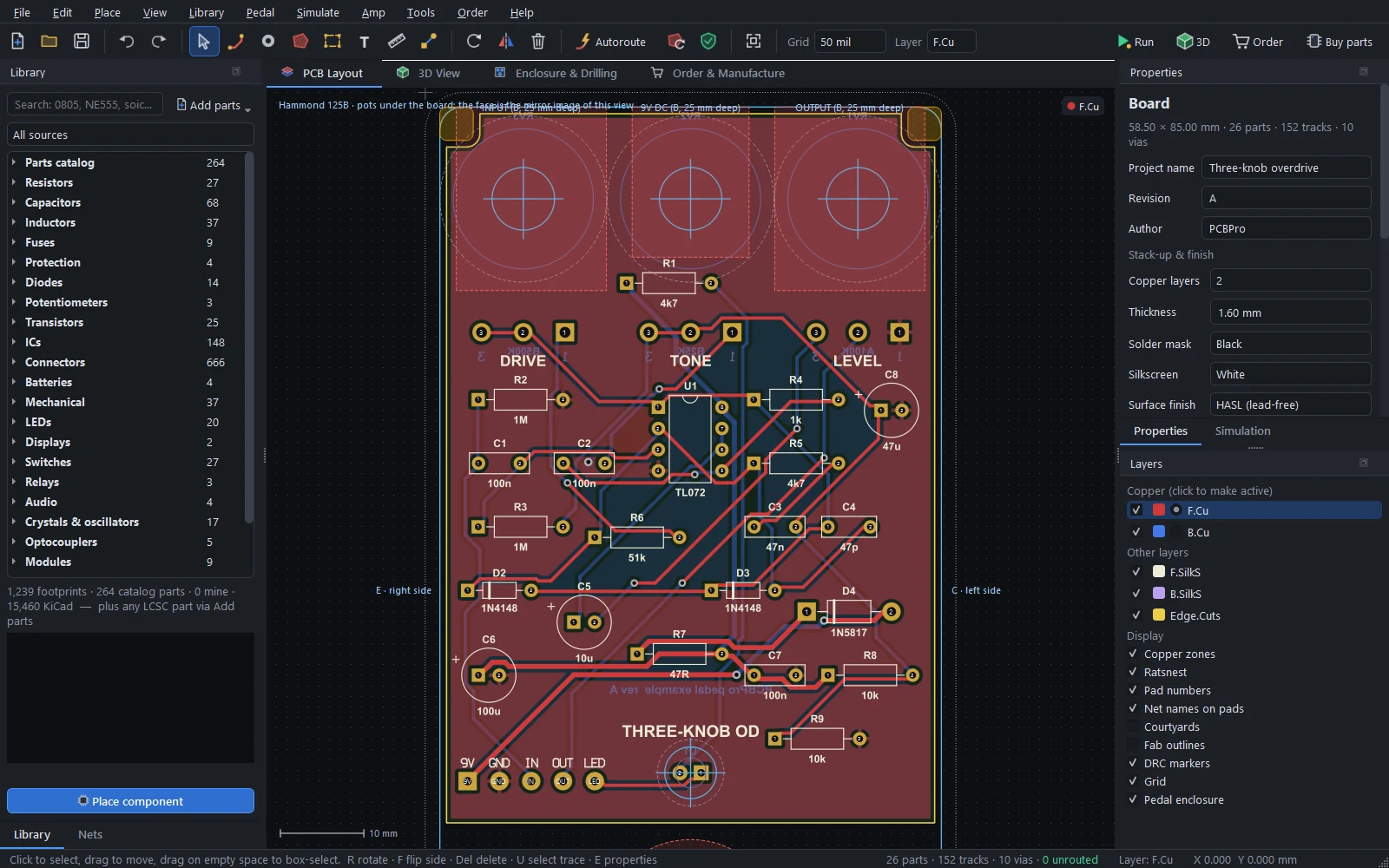Enable the Fab outlines display option
The height and width of the screenshot is (868, 1389).
(x=1133, y=745)
